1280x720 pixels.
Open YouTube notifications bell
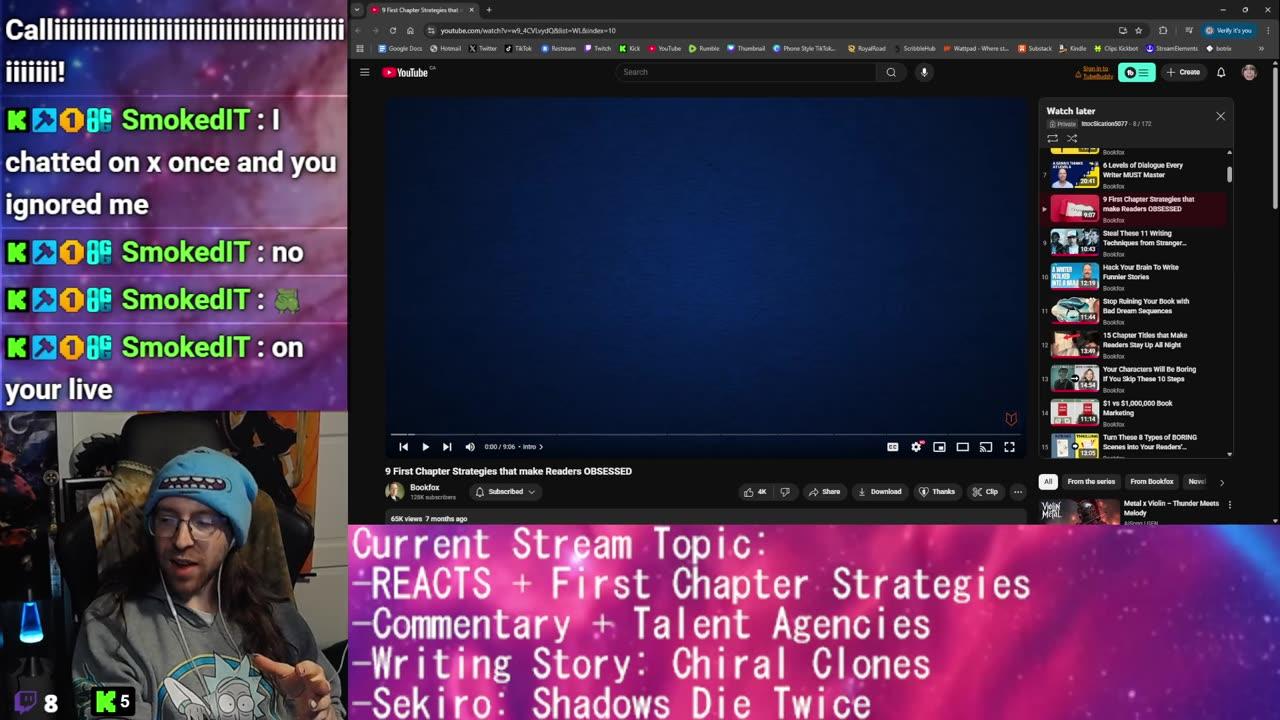(1221, 72)
